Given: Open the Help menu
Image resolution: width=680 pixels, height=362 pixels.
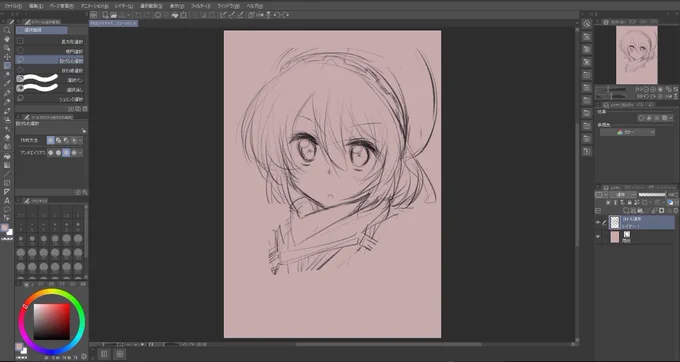Looking at the screenshot, I should [254, 6].
